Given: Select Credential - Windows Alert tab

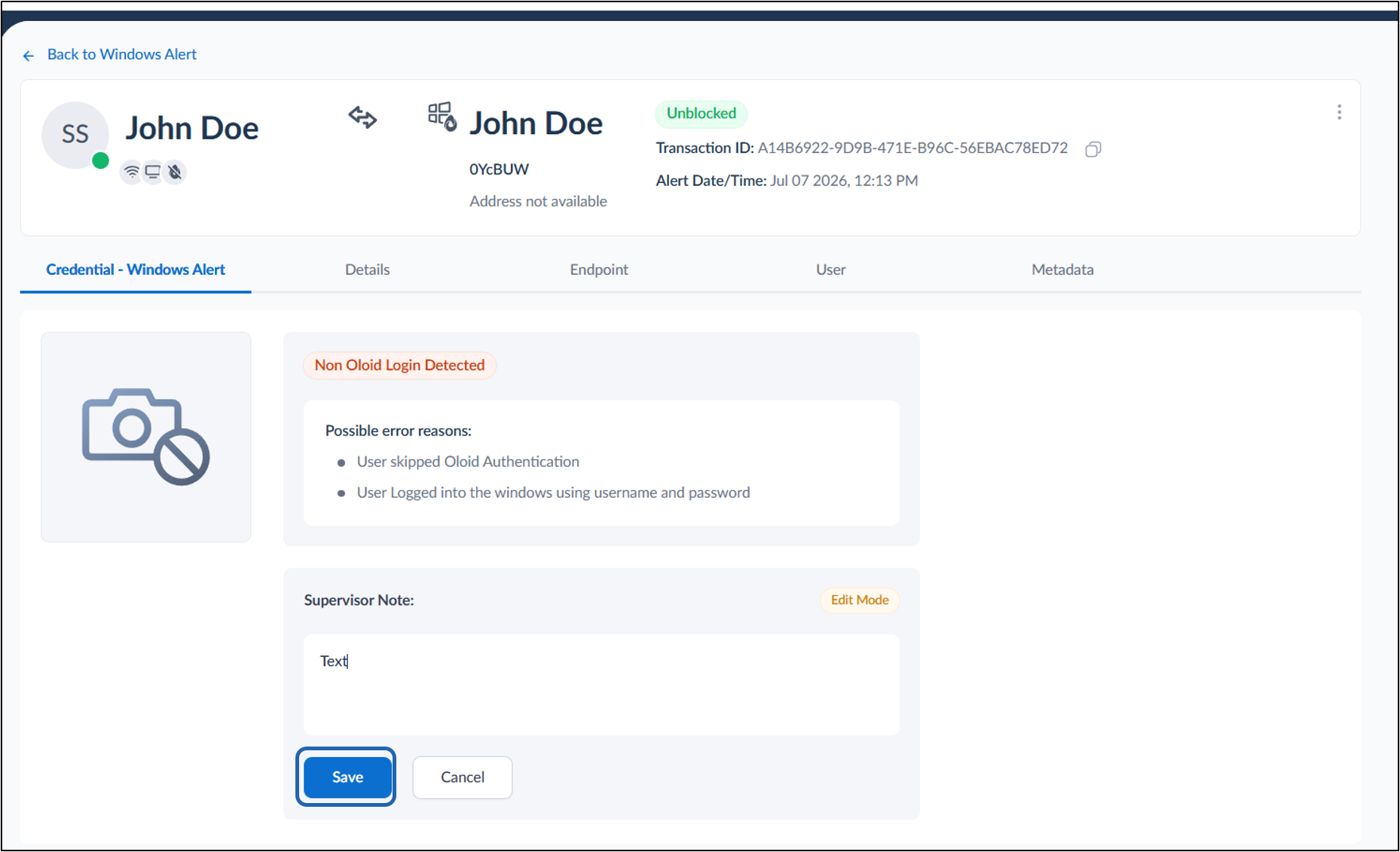Looking at the screenshot, I should coord(136,270).
